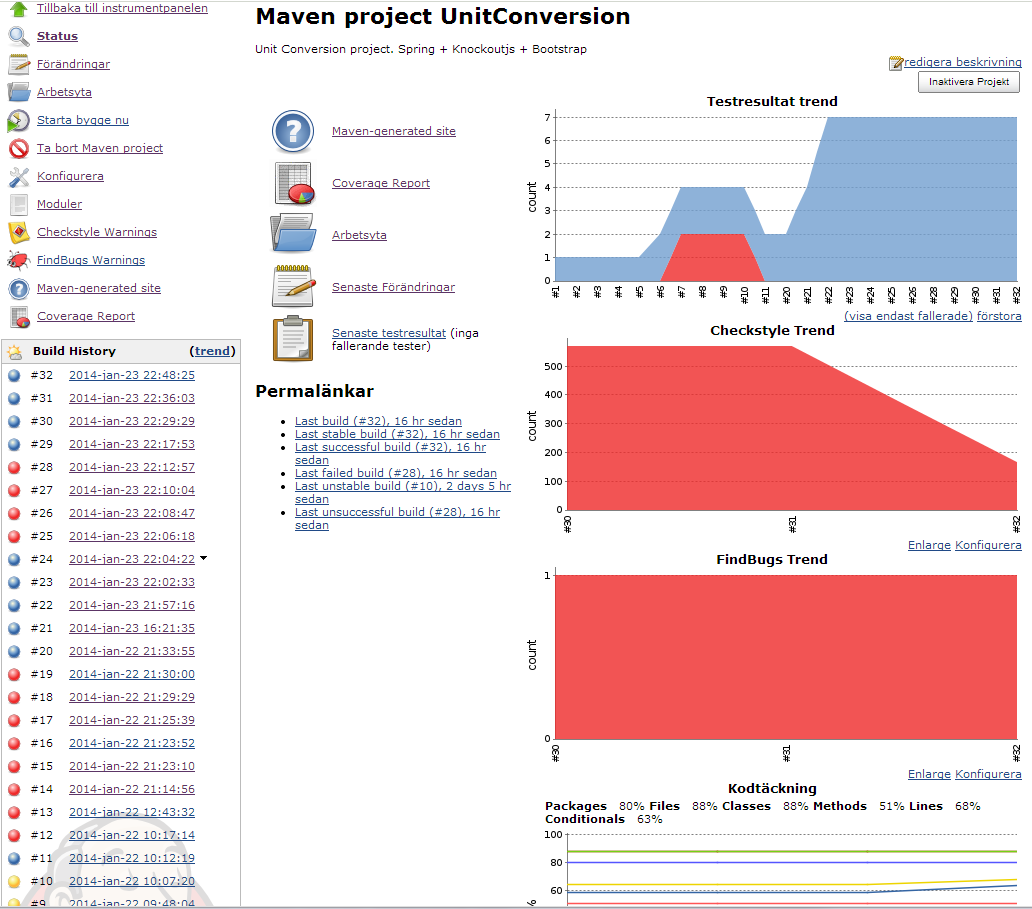Click the sidebar Maven-generated site help icon
1032x909 pixels.
(x=18, y=288)
